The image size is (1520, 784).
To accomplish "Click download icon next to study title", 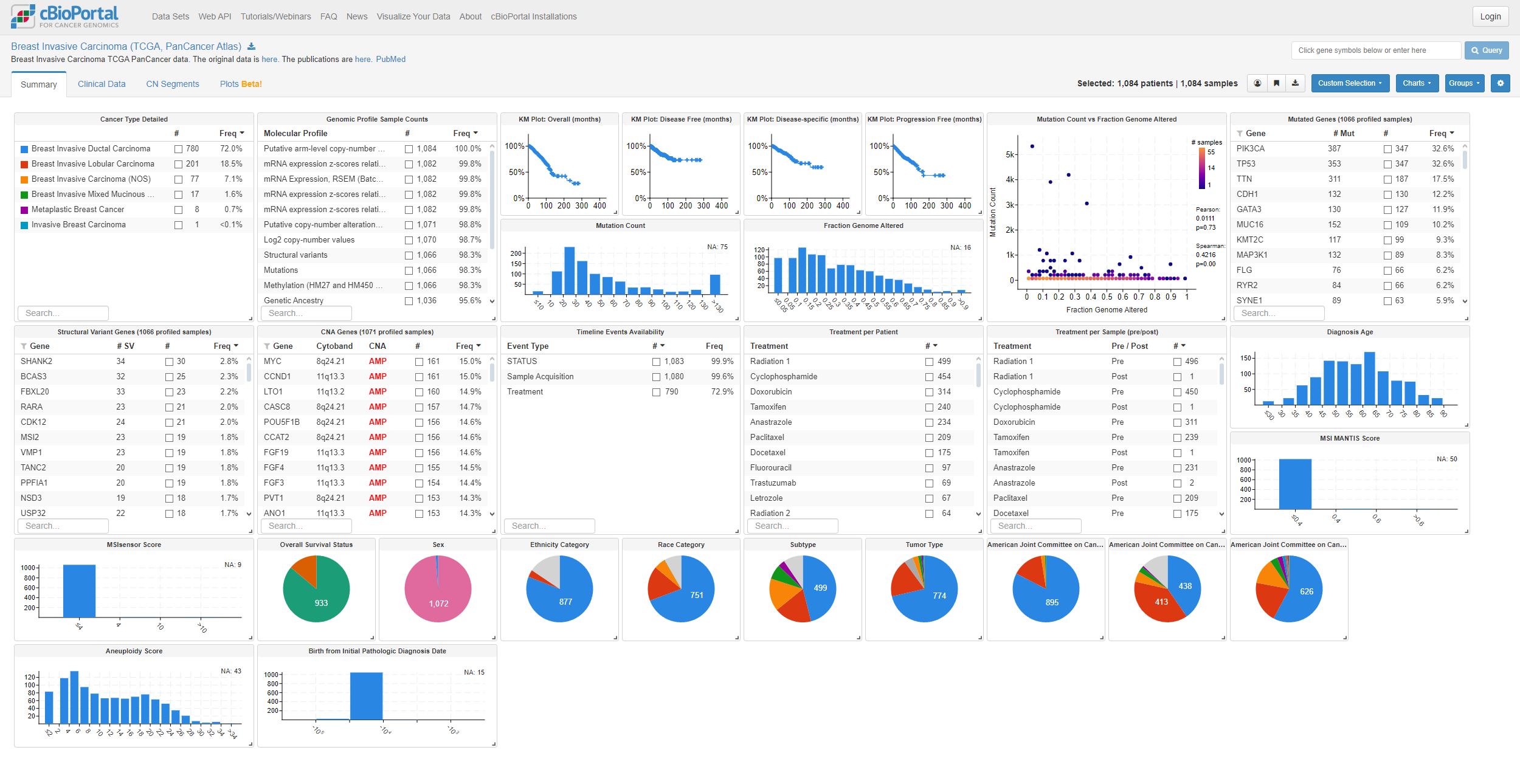I will tap(252, 47).
